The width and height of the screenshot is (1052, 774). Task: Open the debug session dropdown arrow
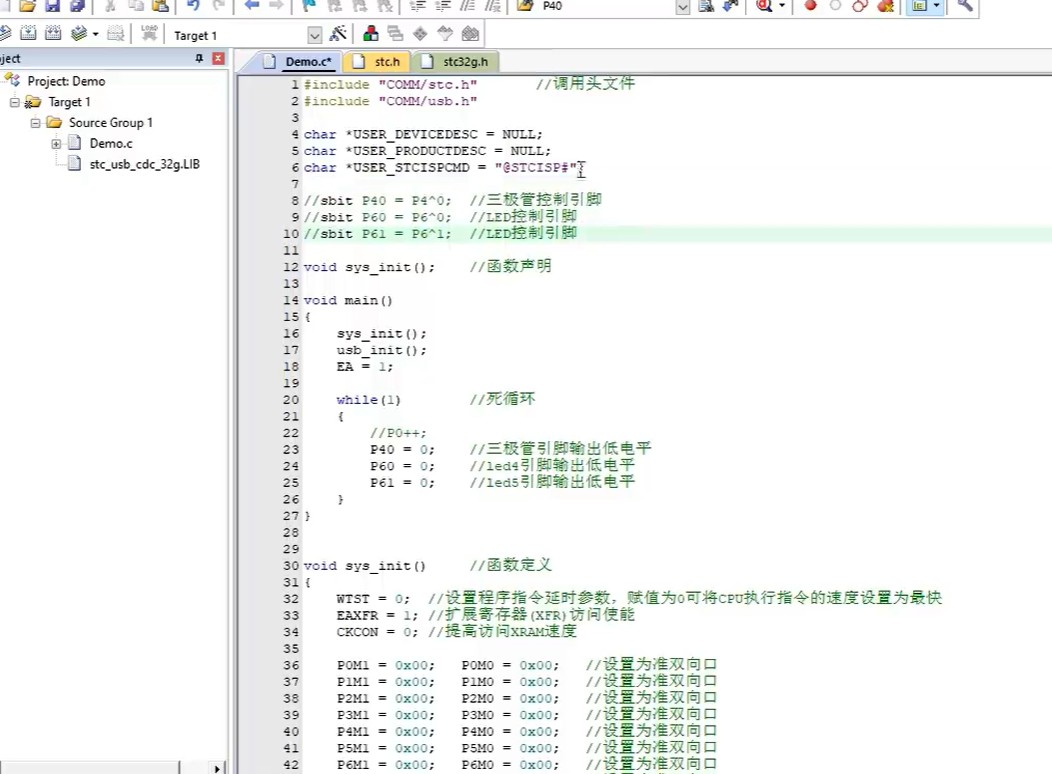[782, 6]
